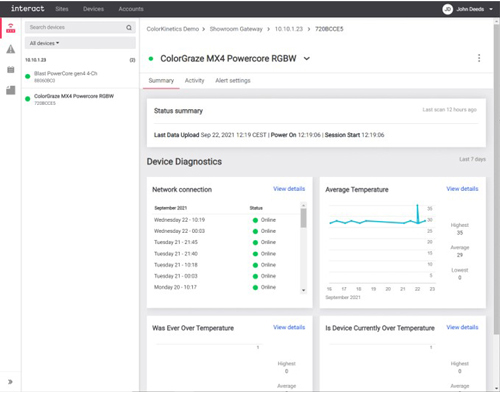Open the calendar schedule sidebar icon
This screenshot has width=500, height=400.
pos(11,70)
